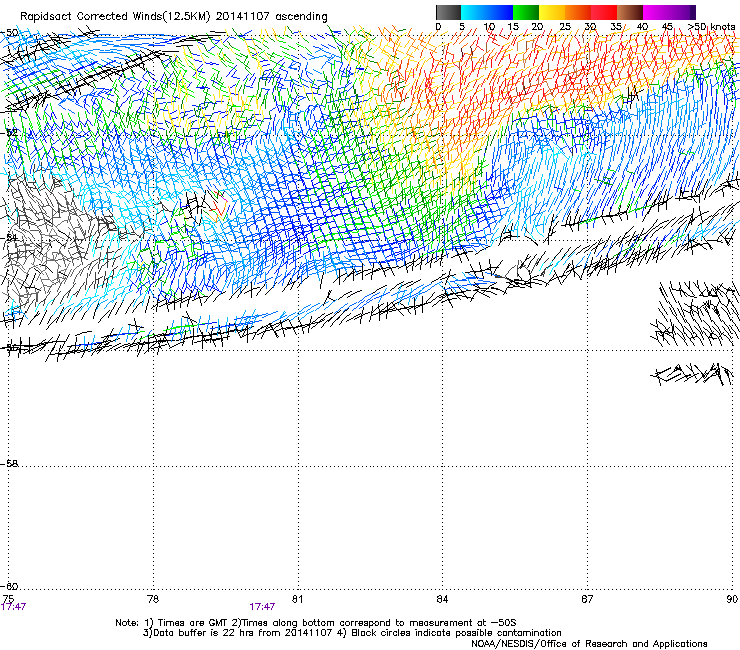This screenshot has height=650, width=740.
Task: Click the gray 0-5 knots color swatch
Action: pyautogui.click(x=448, y=12)
